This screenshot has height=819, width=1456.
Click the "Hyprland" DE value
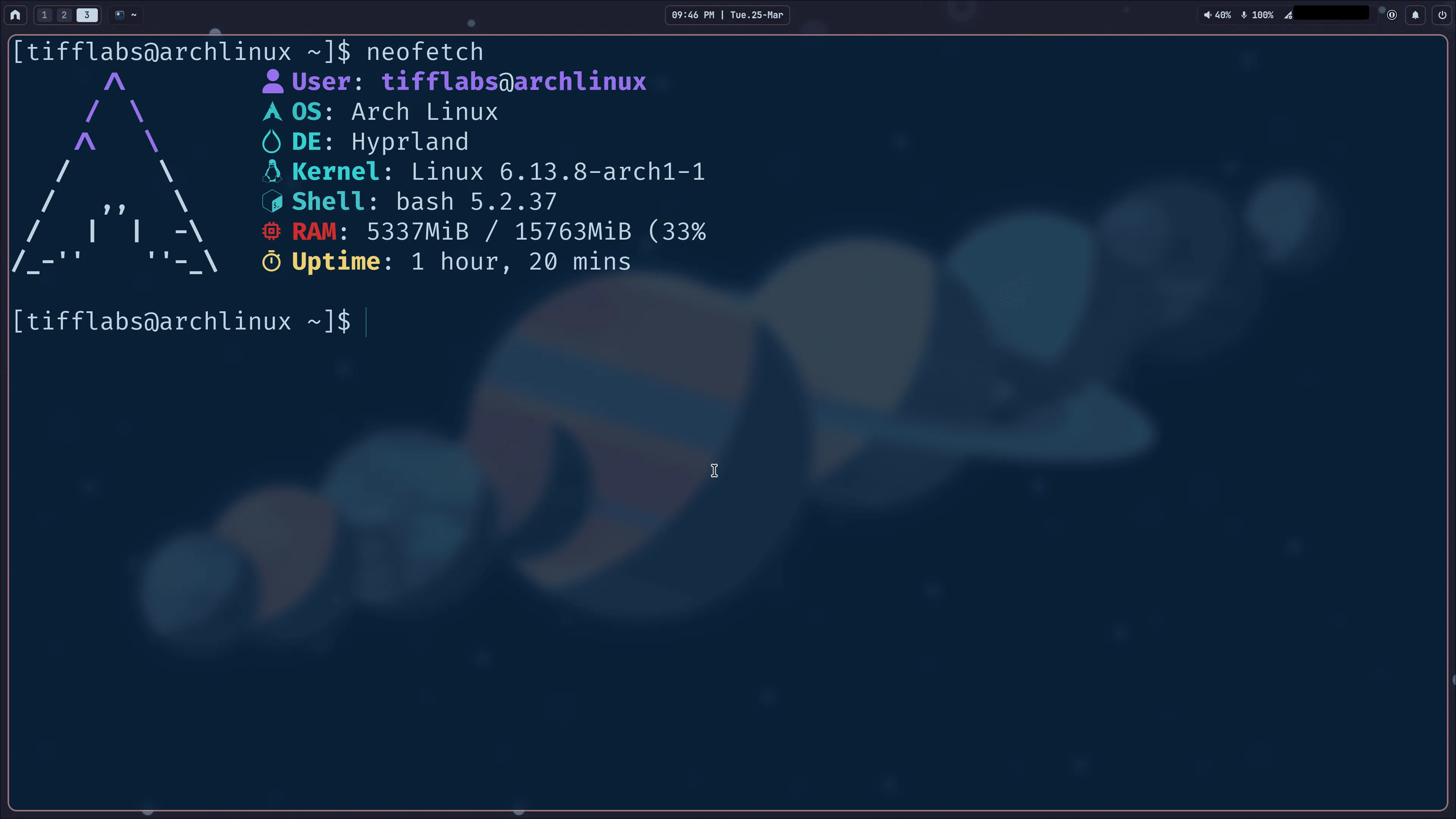click(x=410, y=142)
